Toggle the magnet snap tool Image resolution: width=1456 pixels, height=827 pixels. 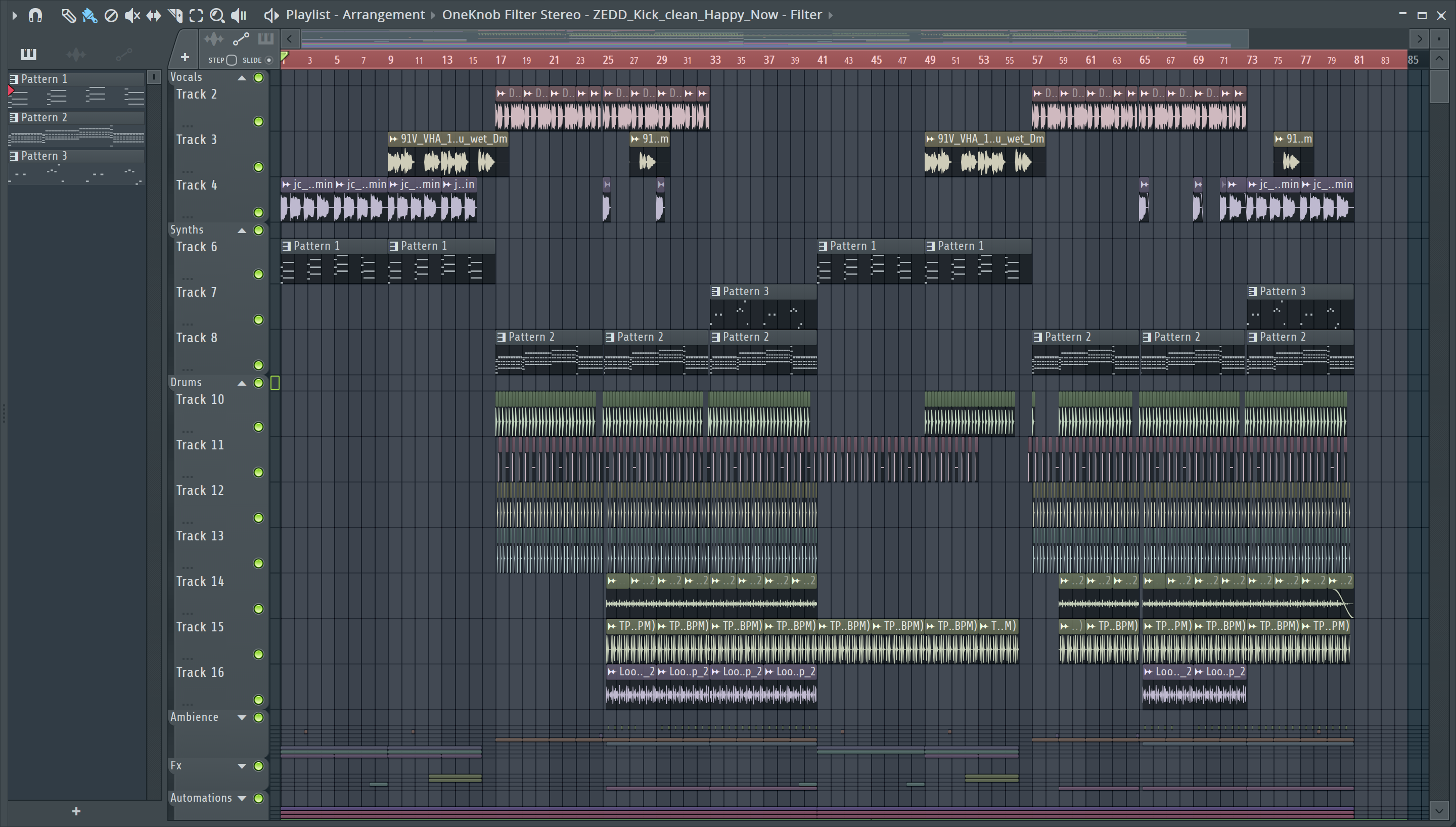tap(35, 15)
